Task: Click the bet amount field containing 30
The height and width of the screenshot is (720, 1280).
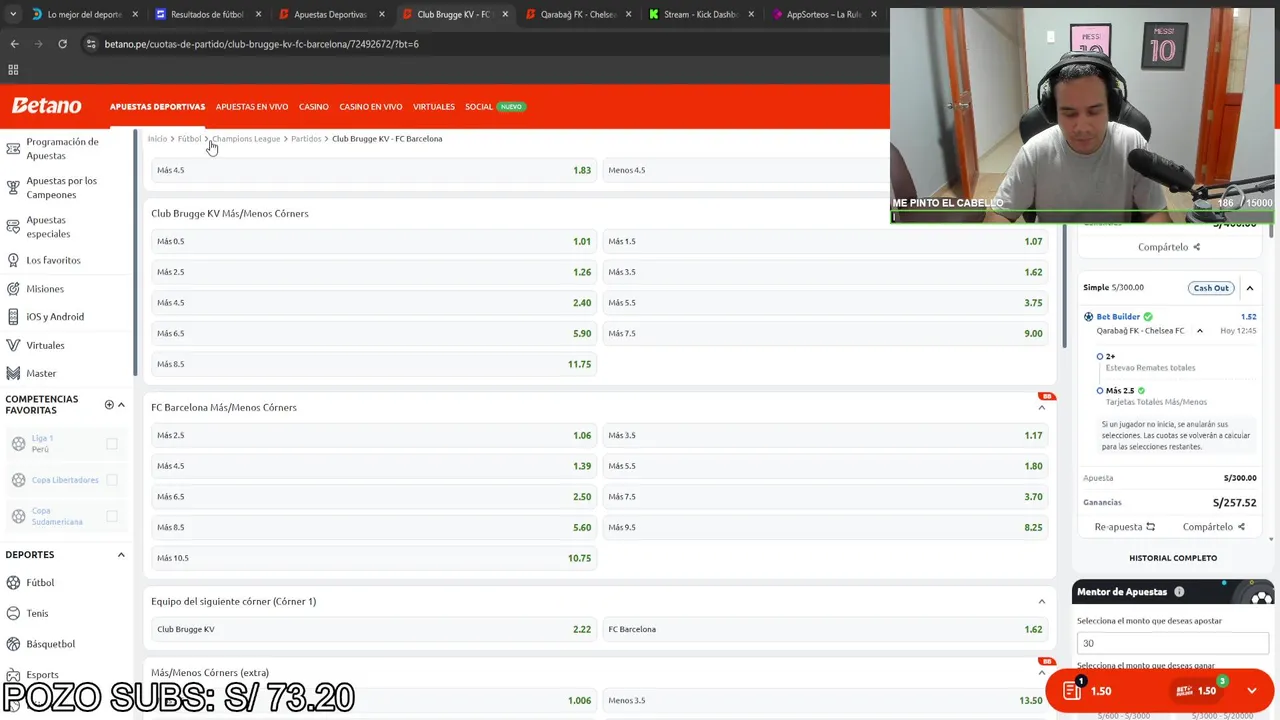Action: [x=1174, y=643]
